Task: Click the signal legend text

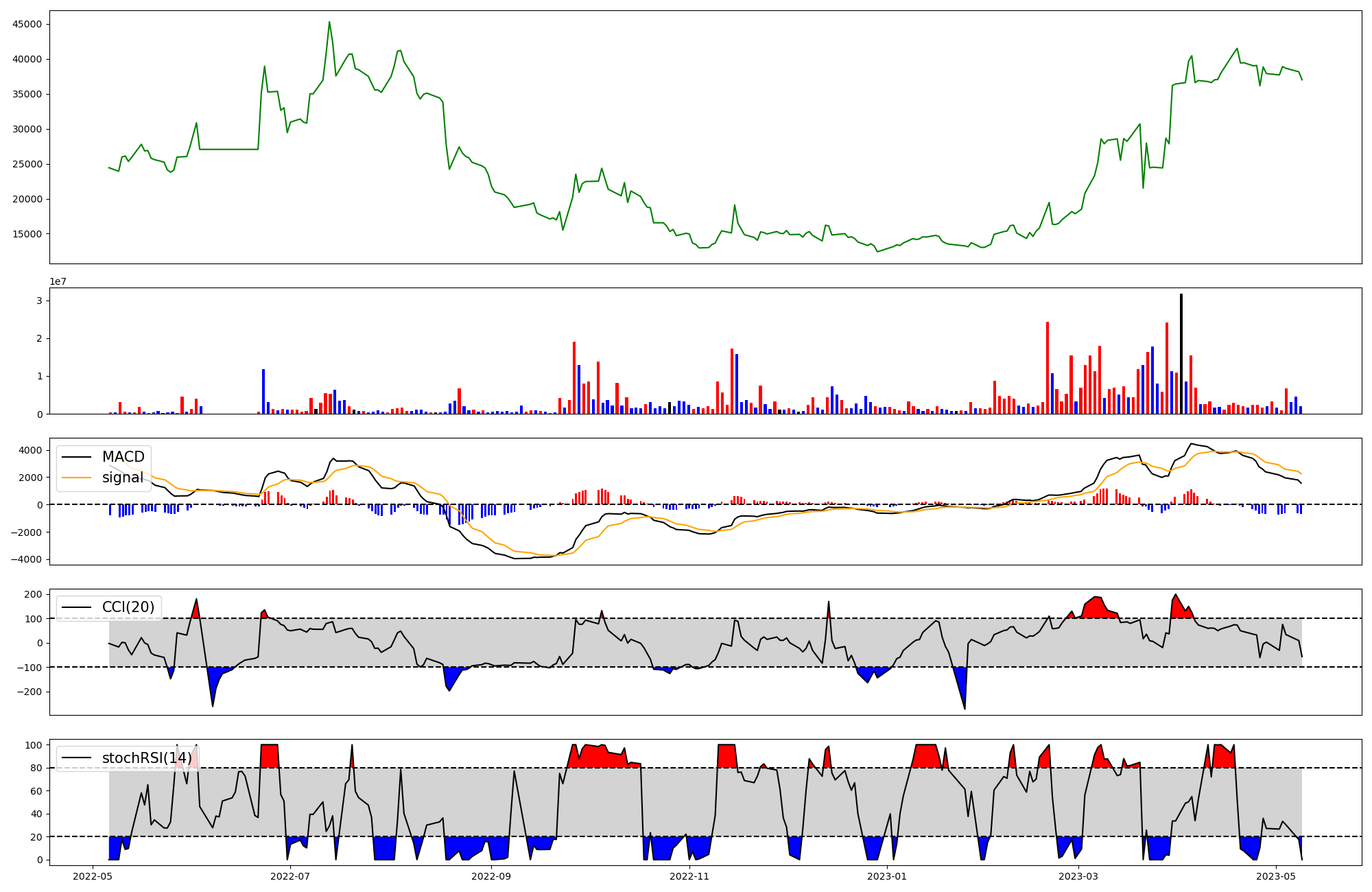Action: [123, 478]
